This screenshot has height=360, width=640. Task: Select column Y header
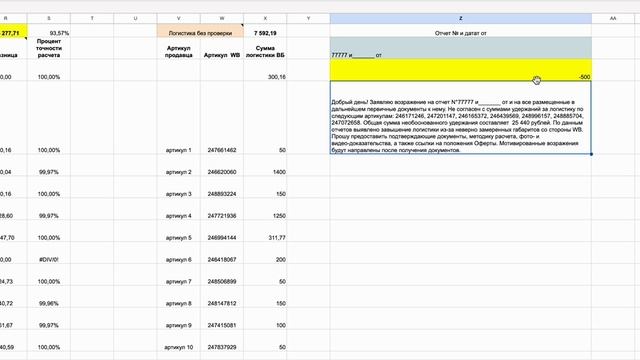308,18
